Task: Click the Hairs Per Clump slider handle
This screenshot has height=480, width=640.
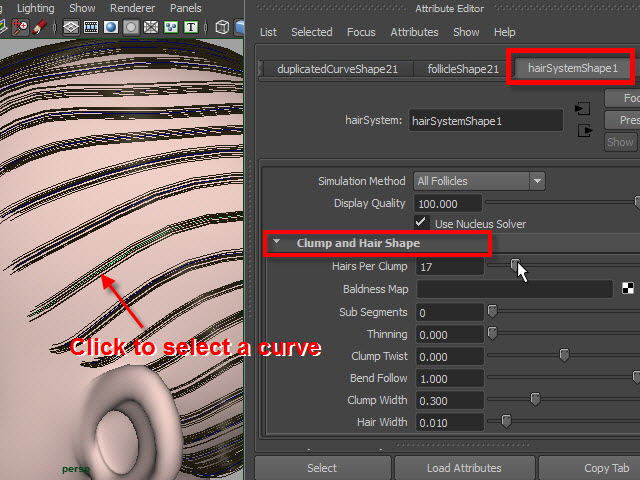Action: click(x=515, y=265)
